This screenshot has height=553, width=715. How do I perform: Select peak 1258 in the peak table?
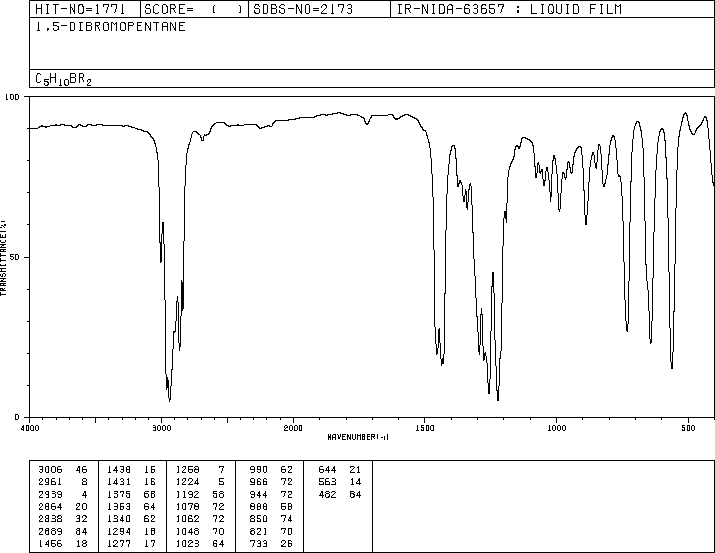[x=188, y=470]
